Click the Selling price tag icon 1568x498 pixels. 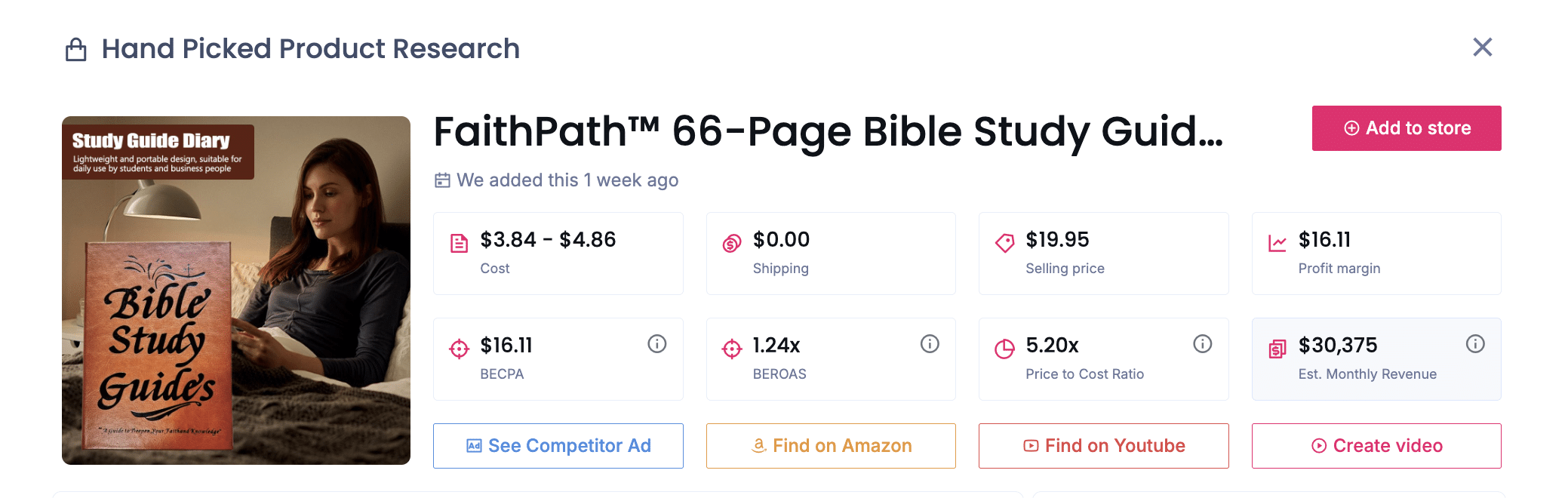[x=1004, y=243]
